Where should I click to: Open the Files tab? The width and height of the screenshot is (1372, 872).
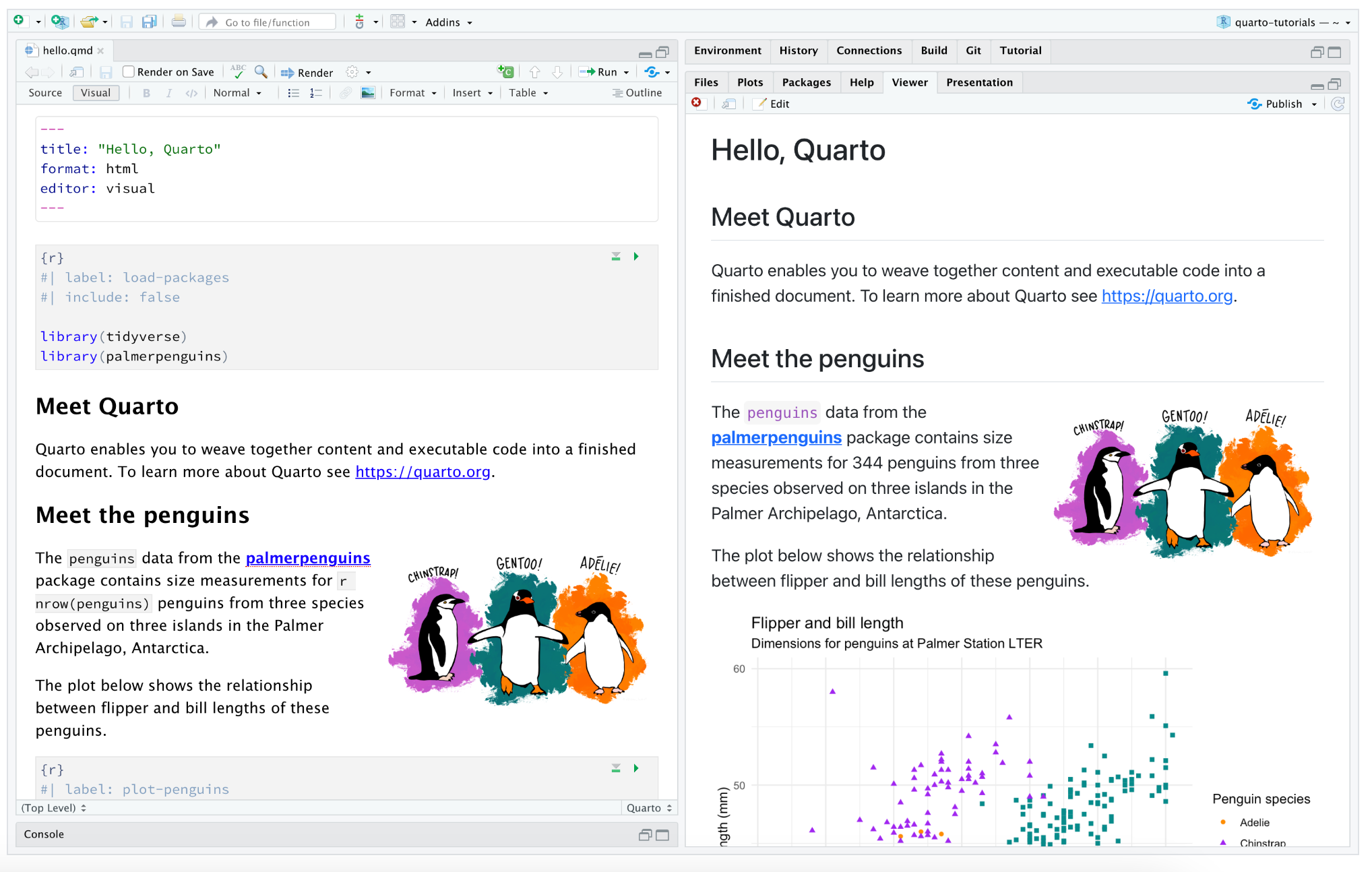click(x=706, y=82)
